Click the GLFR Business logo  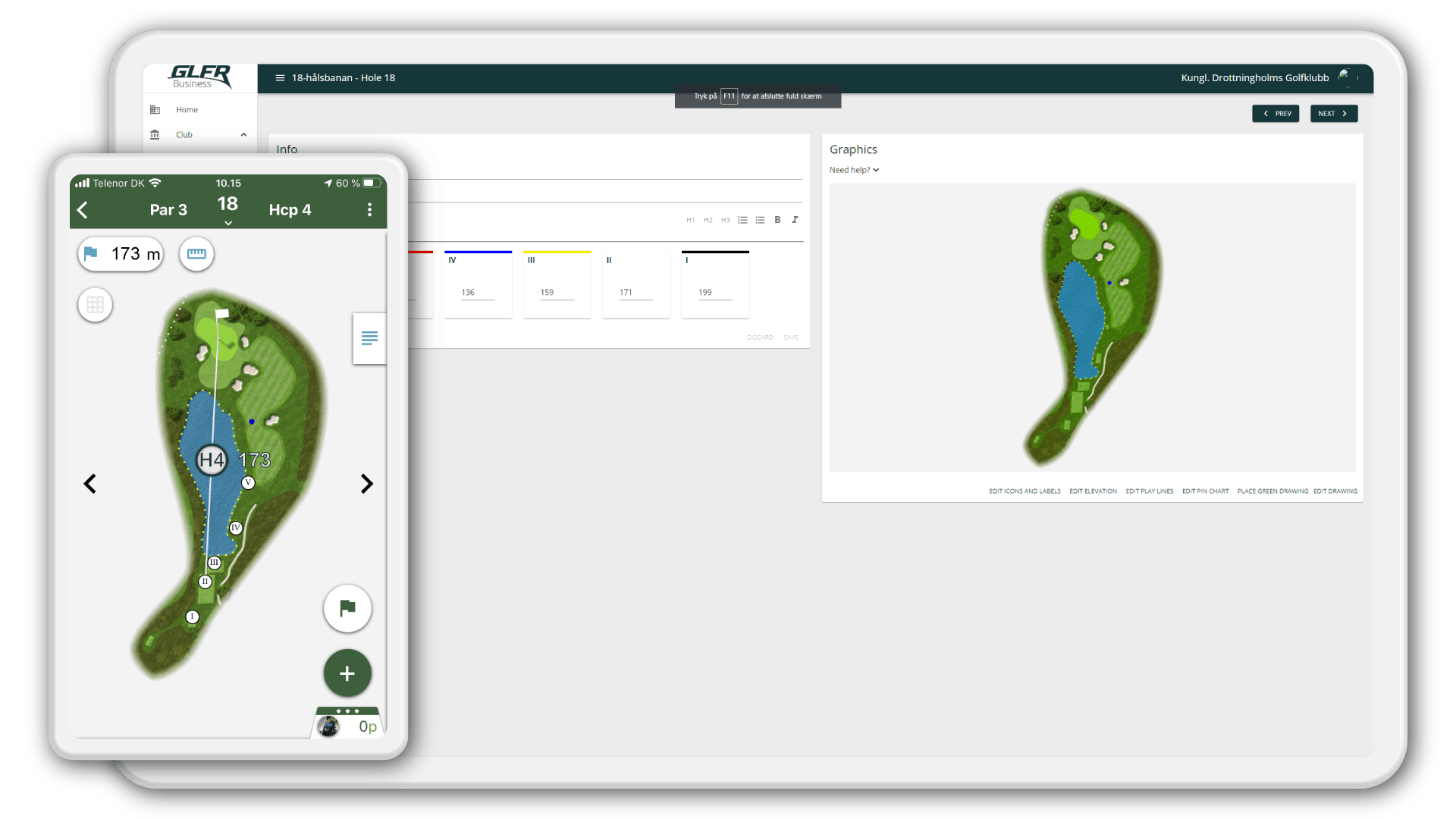pos(200,77)
